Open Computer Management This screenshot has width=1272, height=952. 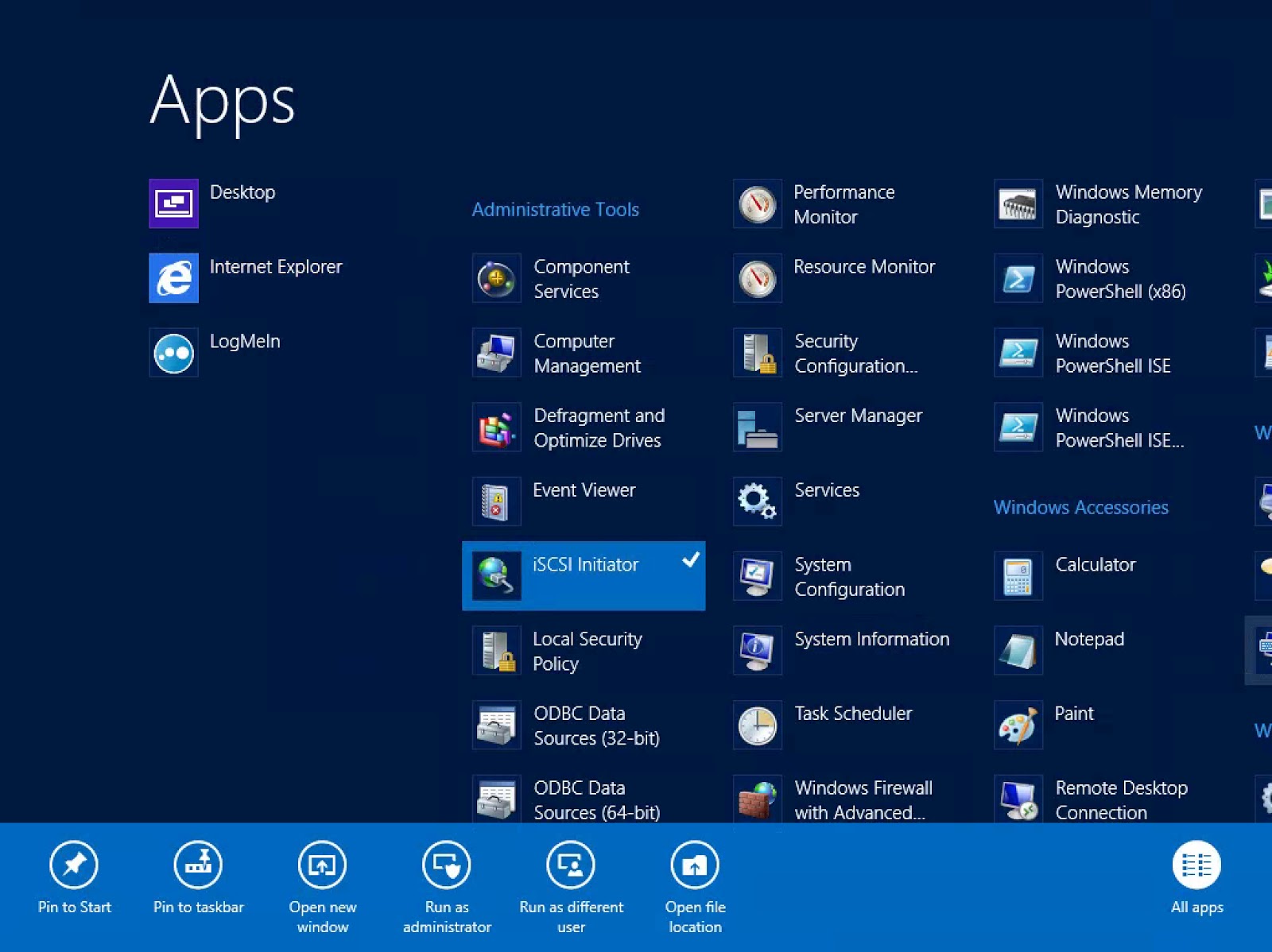pyautogui.click(x=587, y=354)
